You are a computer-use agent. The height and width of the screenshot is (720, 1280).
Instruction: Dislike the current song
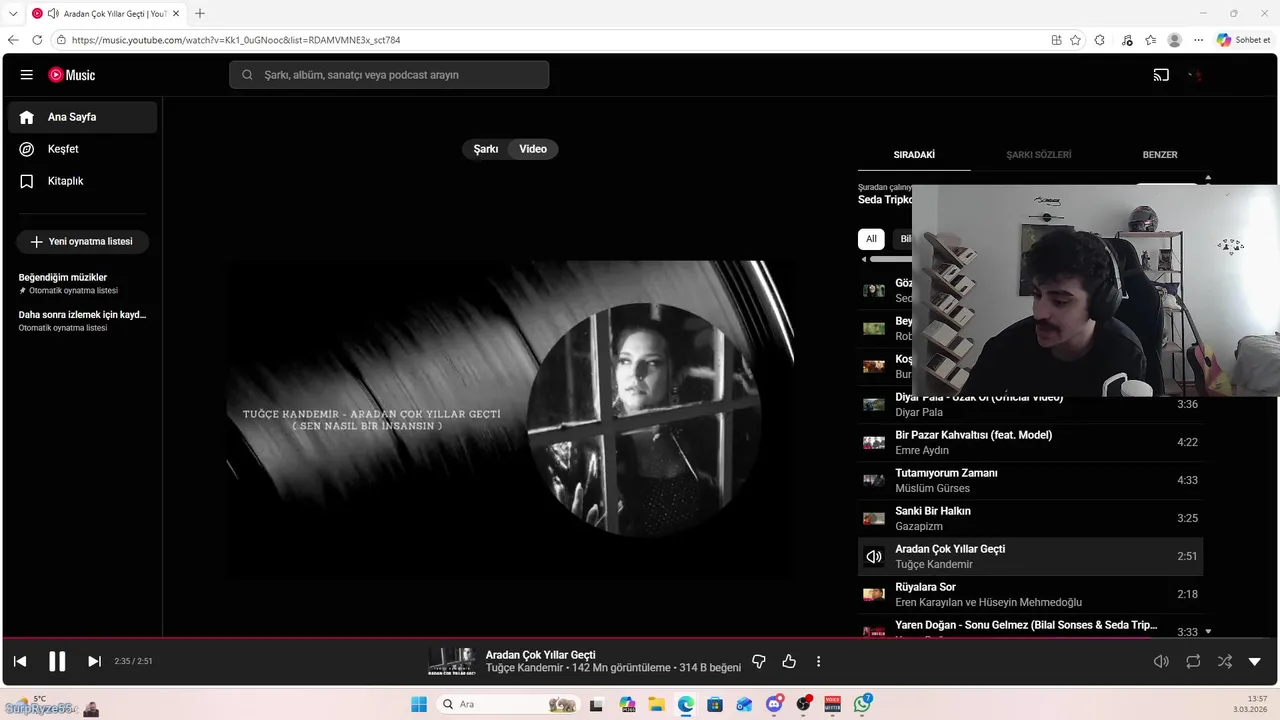[758, 661]
